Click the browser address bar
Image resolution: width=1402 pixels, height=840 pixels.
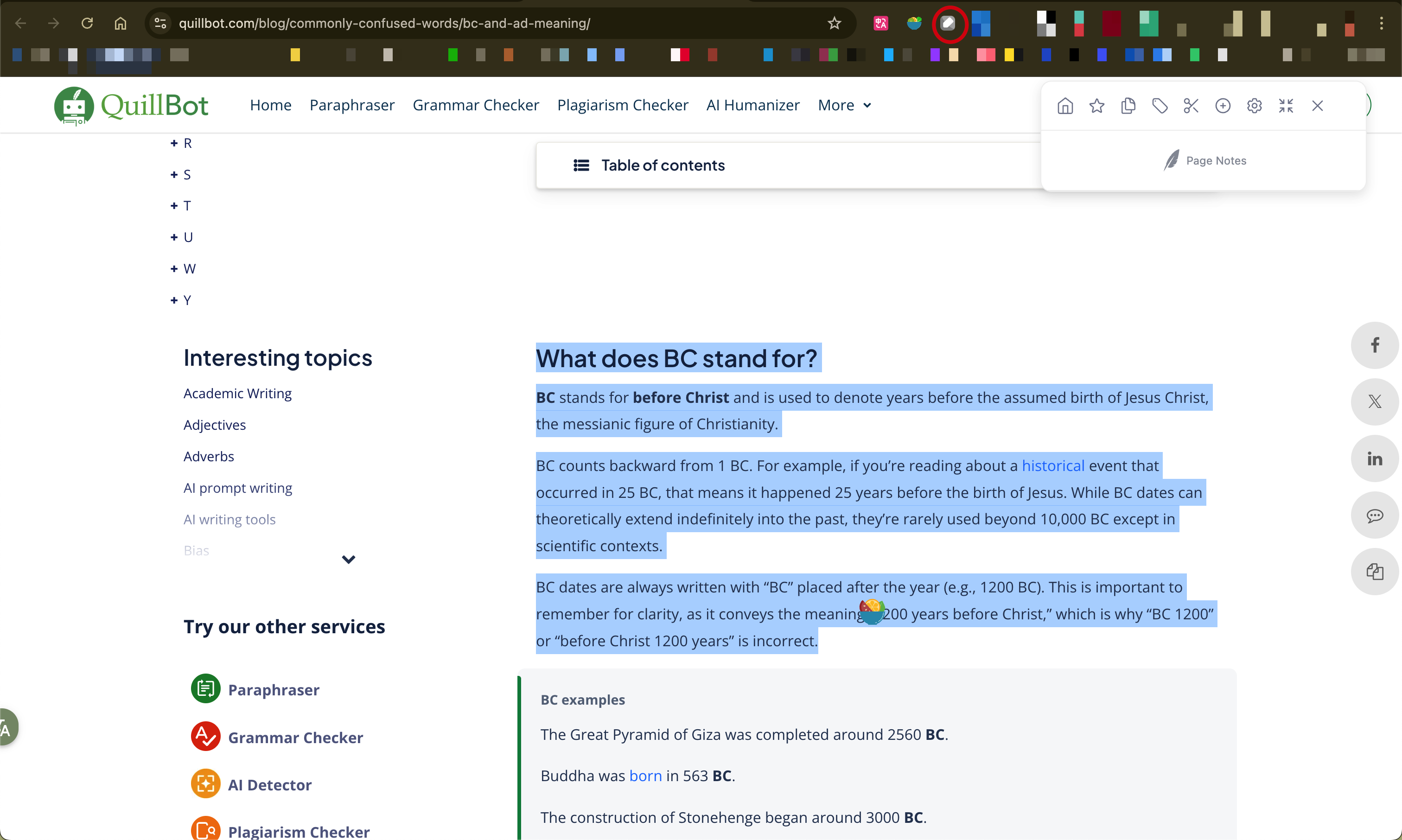pos(385,23)
